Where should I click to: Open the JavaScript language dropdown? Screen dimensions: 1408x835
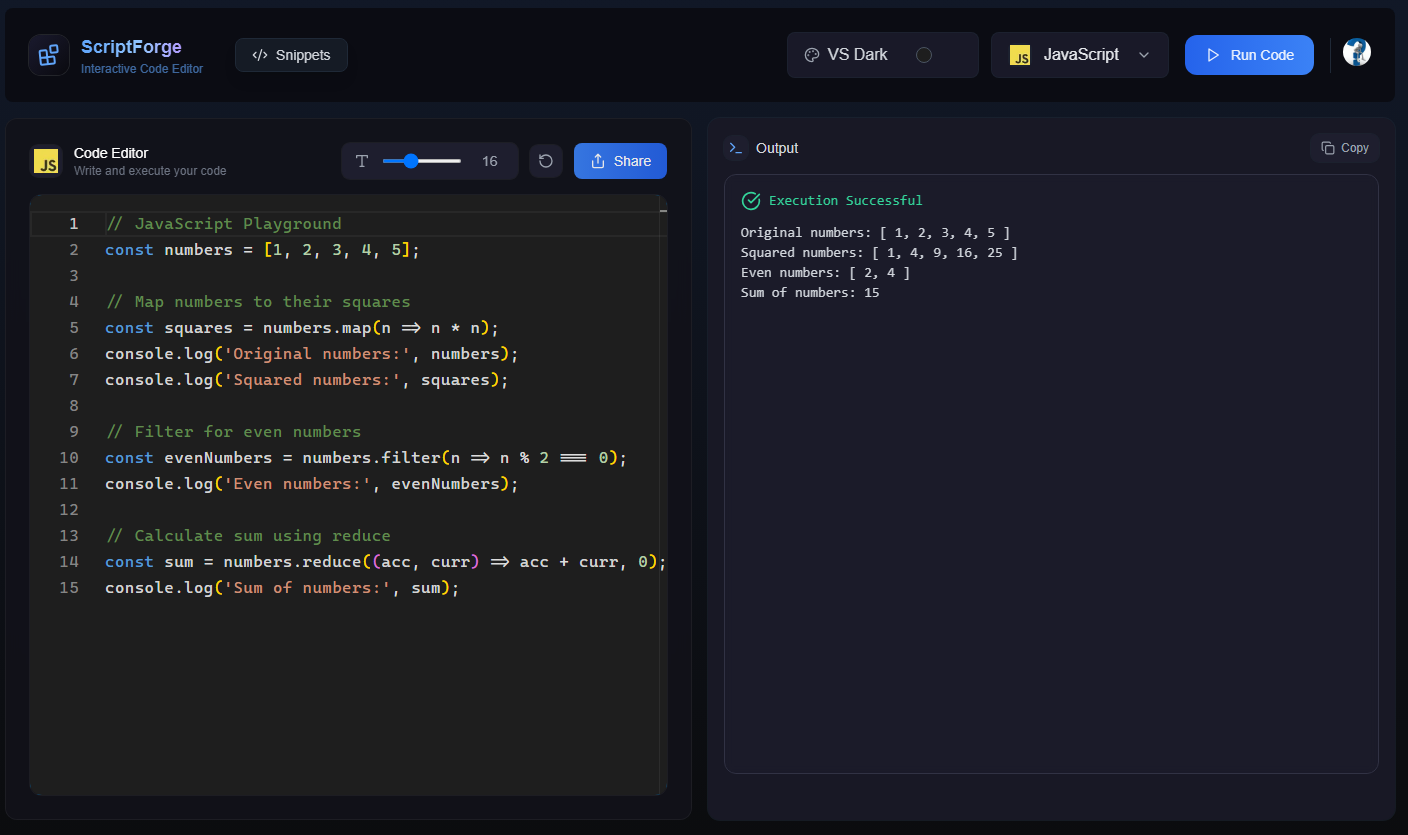1080,55
